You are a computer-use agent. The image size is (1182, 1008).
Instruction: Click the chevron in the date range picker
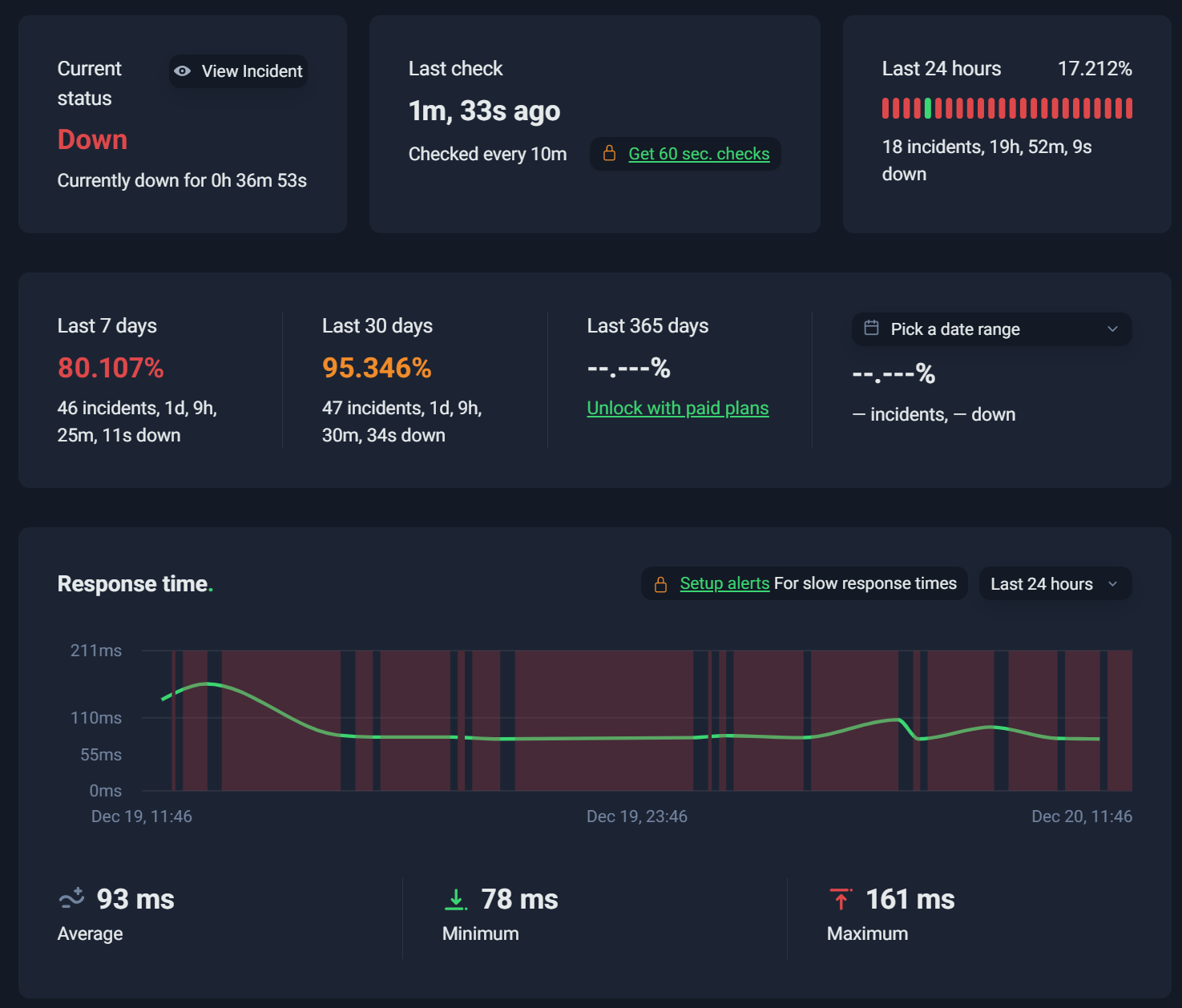(x=1112, y=329)
